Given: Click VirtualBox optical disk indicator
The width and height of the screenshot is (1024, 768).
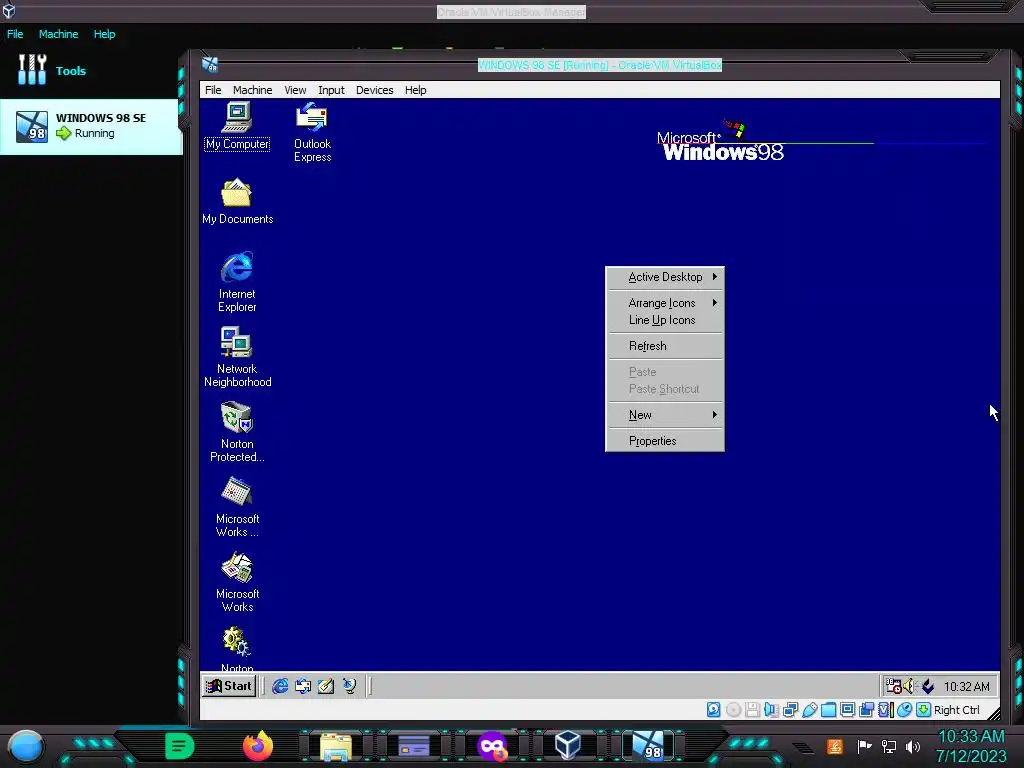Looking at the screenshot, I should click(733, 710).
